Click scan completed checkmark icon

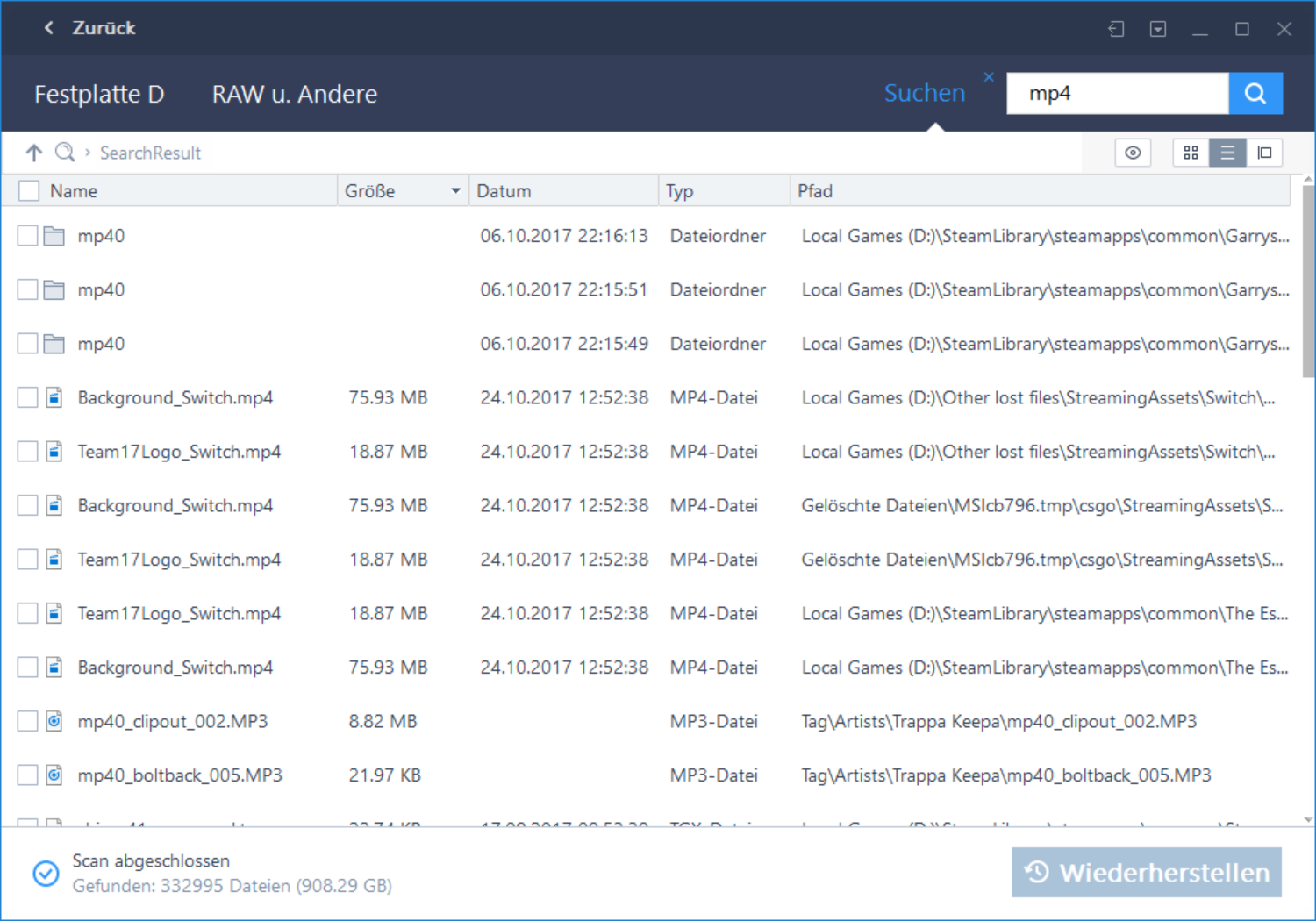point(46,874)
